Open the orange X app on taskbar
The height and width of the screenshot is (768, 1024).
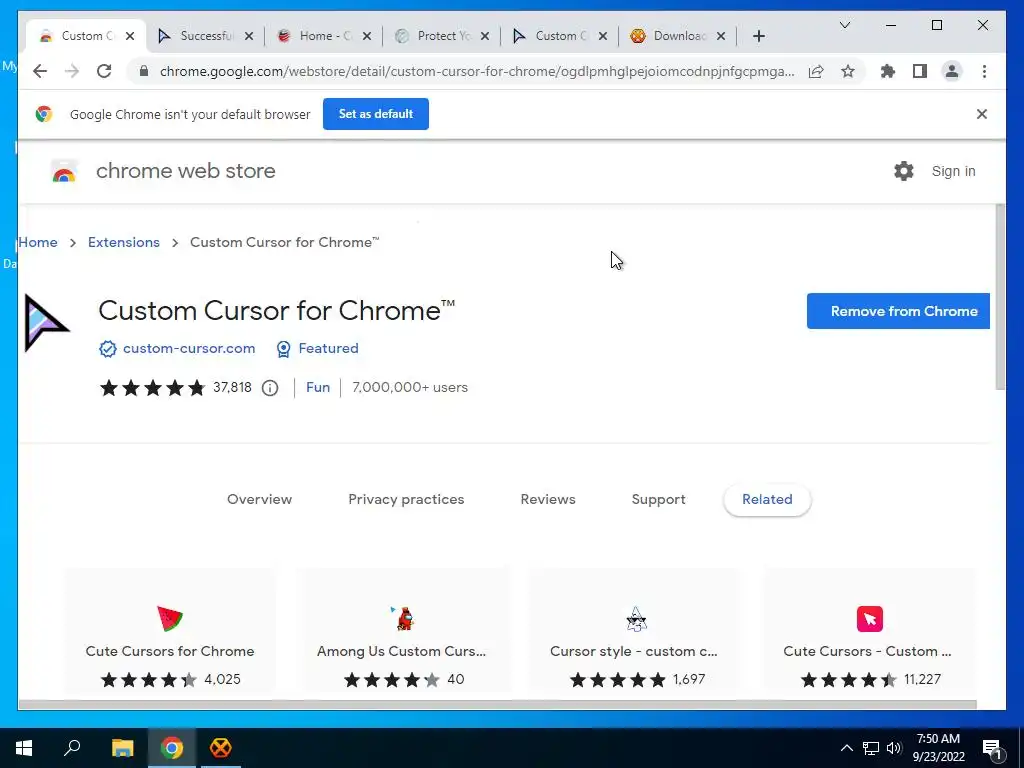click(x=221, y=748)
